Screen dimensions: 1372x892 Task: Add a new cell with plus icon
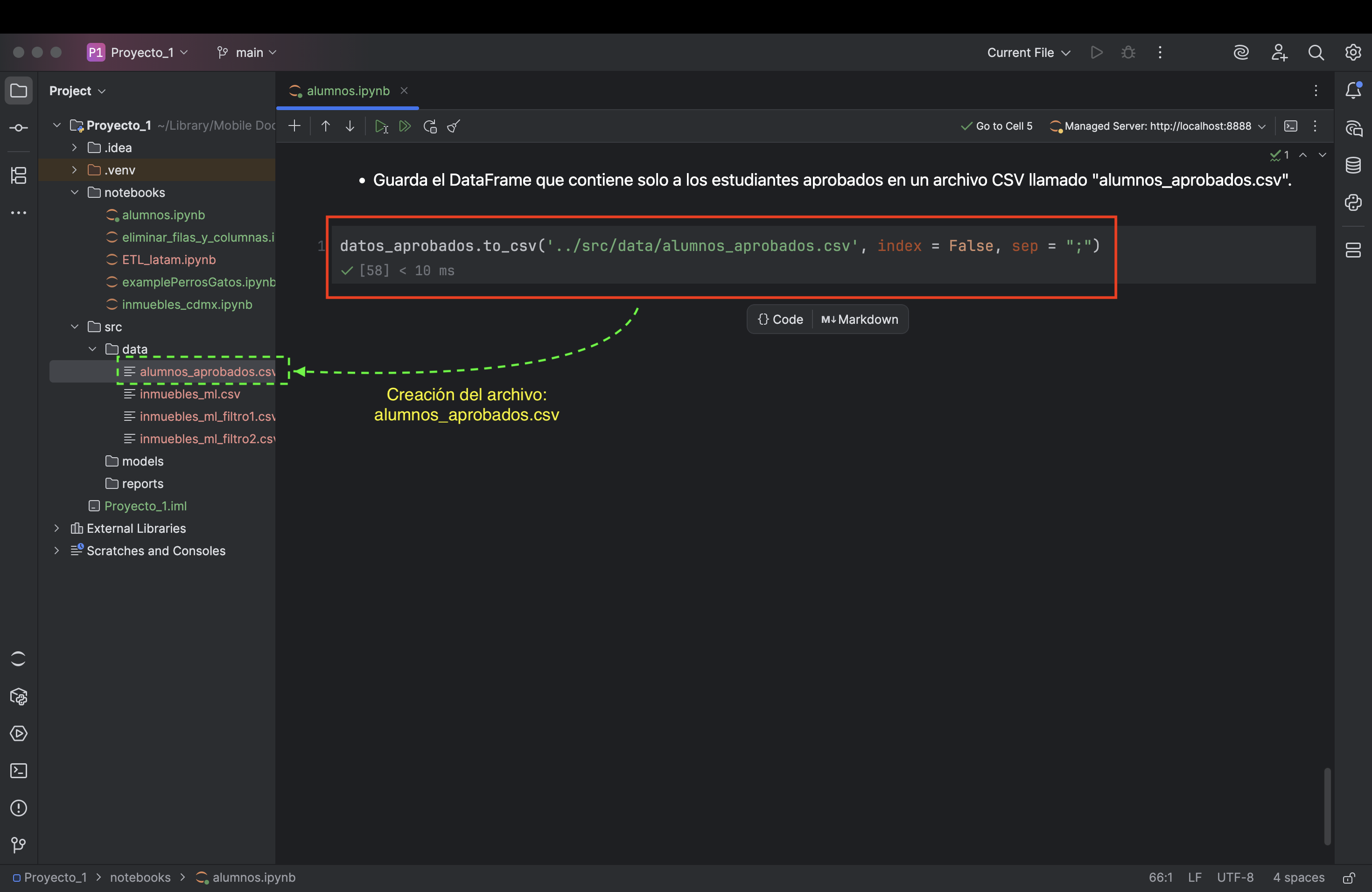coord(294,126)
